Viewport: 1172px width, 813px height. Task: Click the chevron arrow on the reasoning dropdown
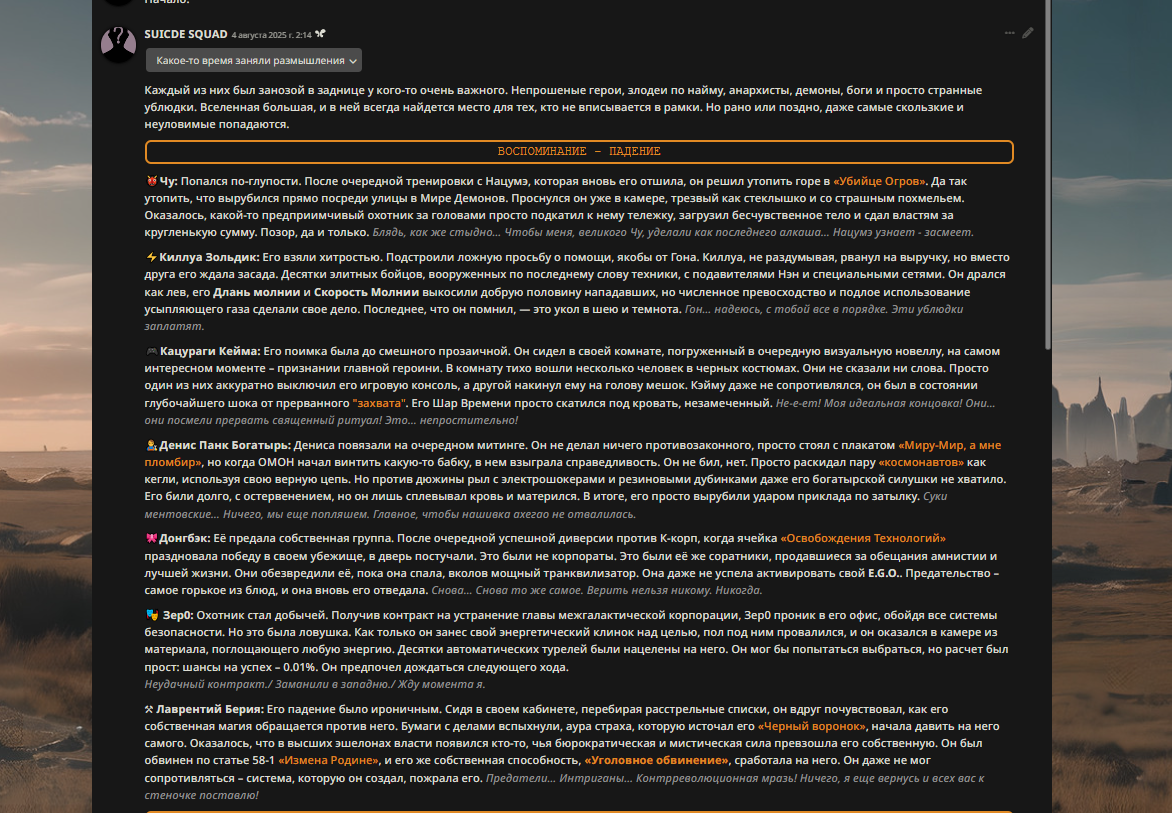pyautogui.click(x=353, y=61)
